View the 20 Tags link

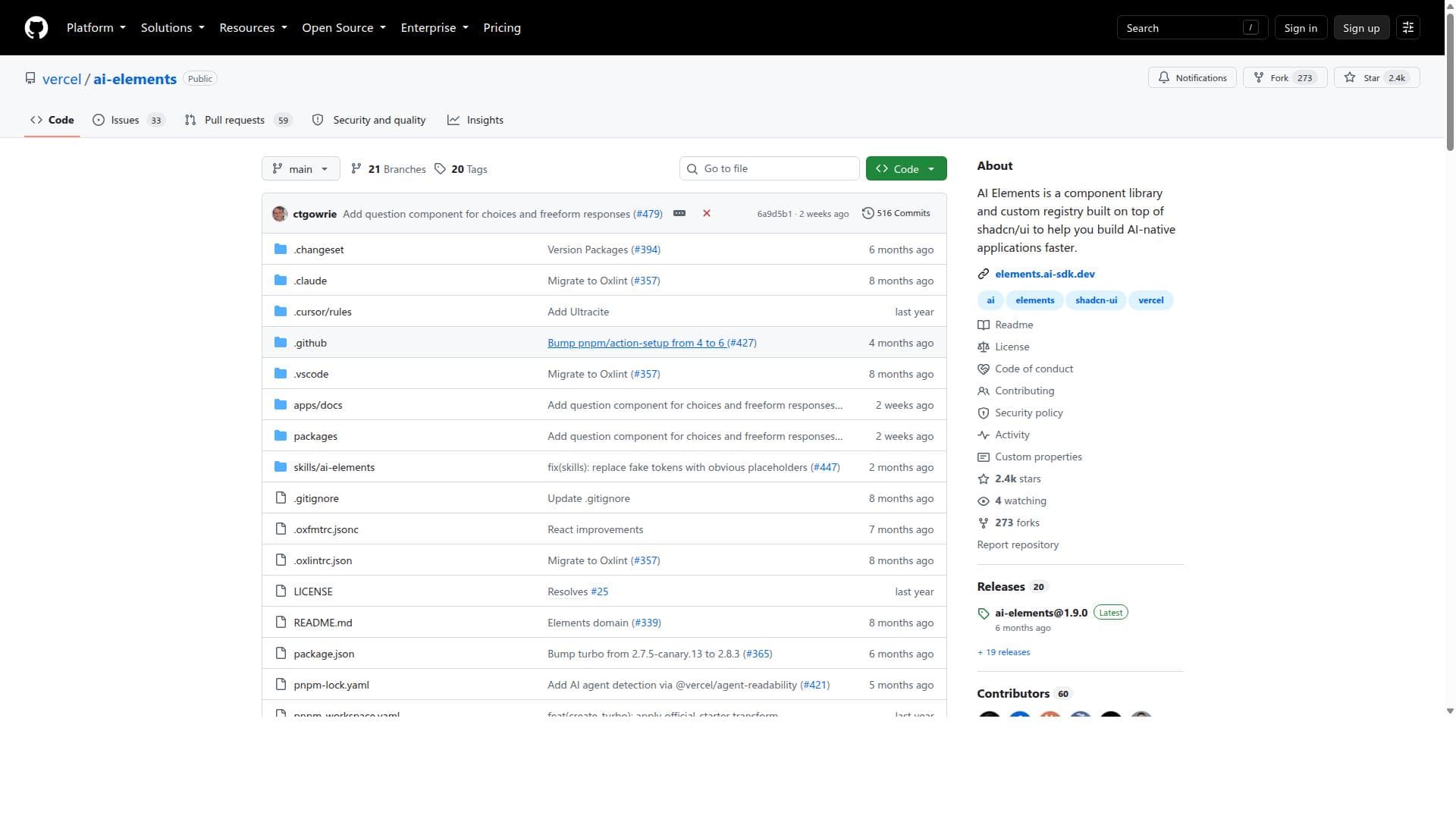pyautogui.click(x=461, y=169)
